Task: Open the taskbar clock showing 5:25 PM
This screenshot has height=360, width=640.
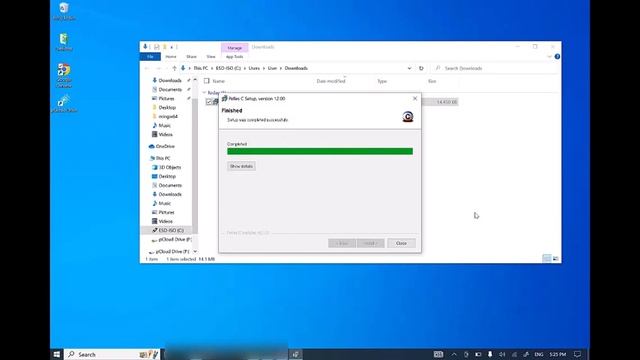Action: coord(558,354)
